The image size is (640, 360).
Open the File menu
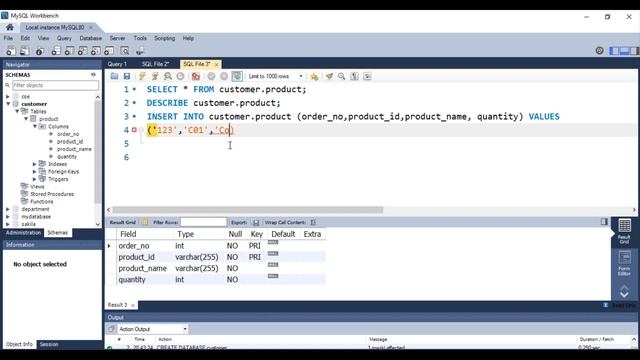tap(8, 38)
